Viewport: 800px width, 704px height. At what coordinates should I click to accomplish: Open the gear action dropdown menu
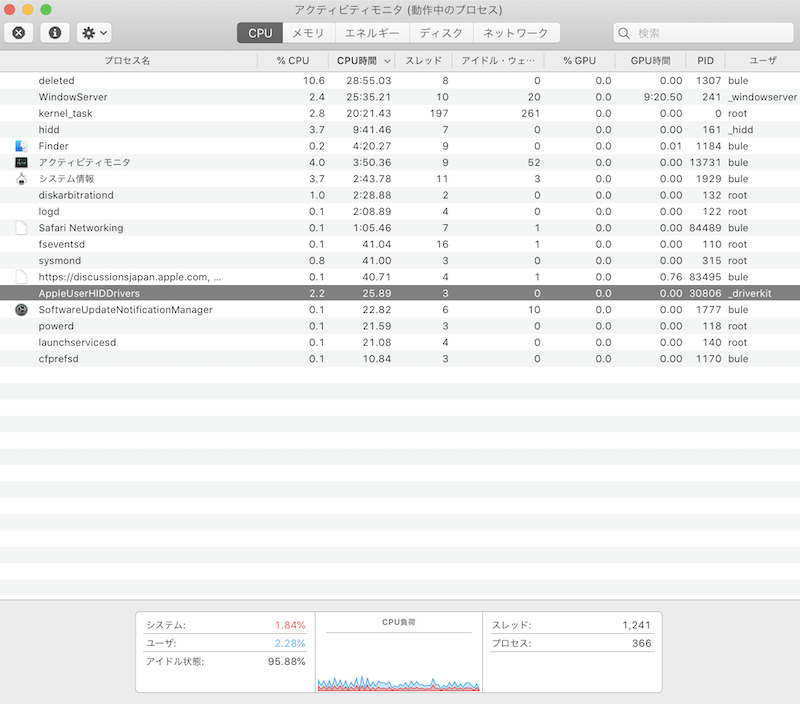95,33
